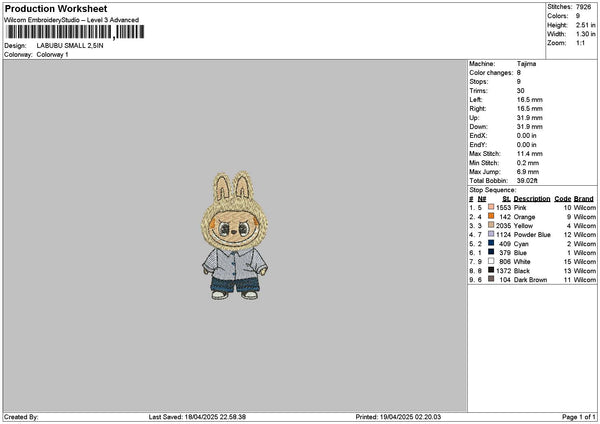The height and width of the screenshot is (424, 600).
Task: Click stitch count '1553' in the Pink row
Action: point(503,208)
